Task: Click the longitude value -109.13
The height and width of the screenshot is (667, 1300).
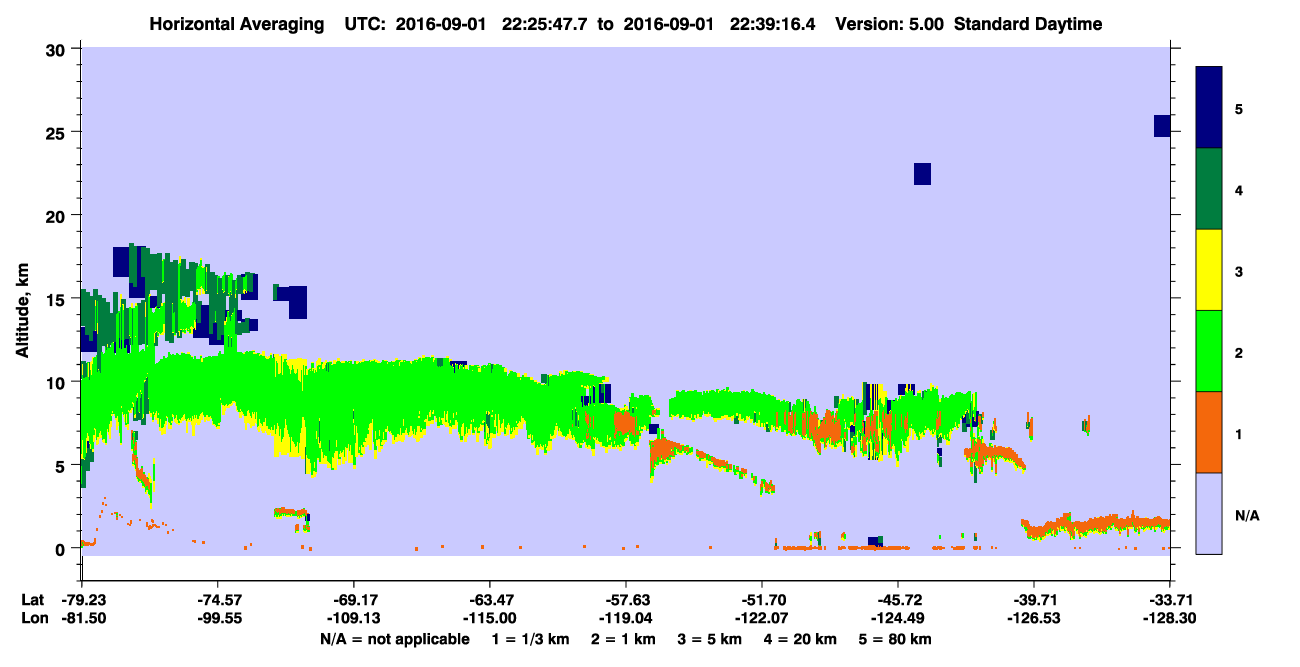Action: pos(353,619)
